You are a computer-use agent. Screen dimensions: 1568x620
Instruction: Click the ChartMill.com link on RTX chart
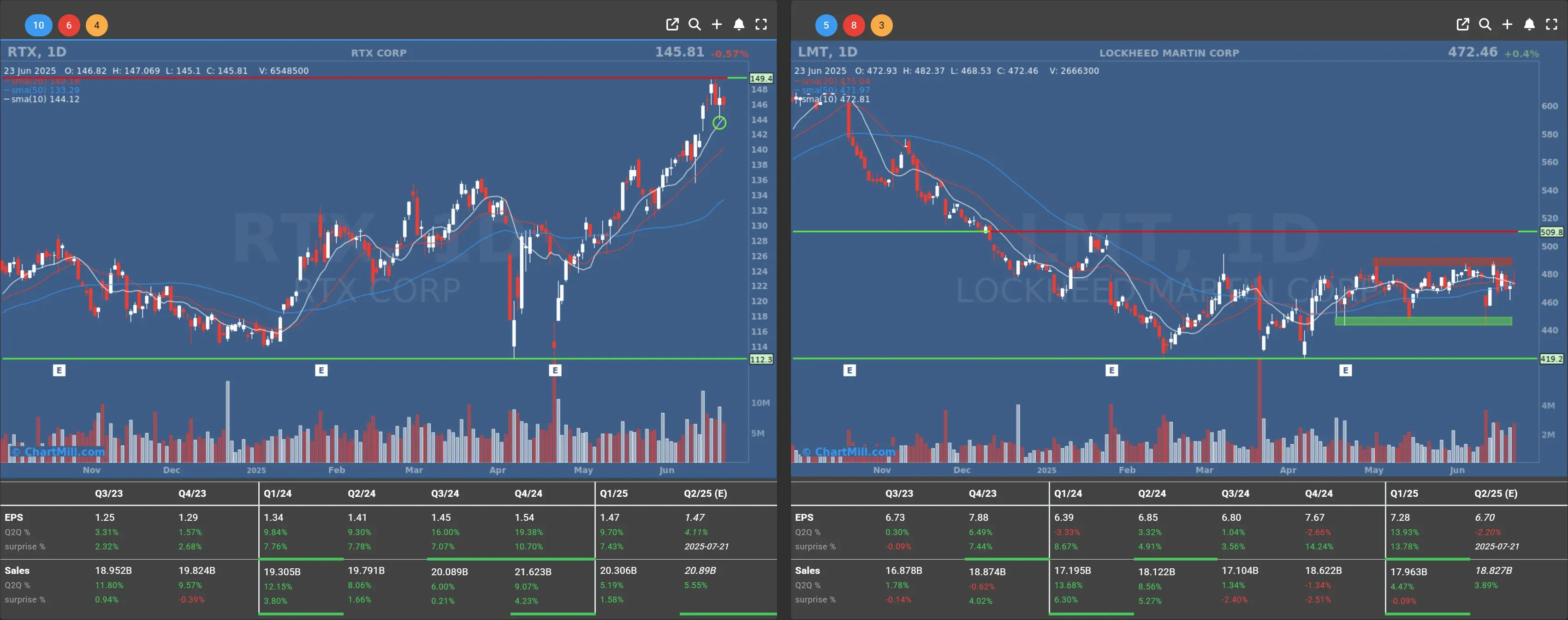(x=59, y=451)
